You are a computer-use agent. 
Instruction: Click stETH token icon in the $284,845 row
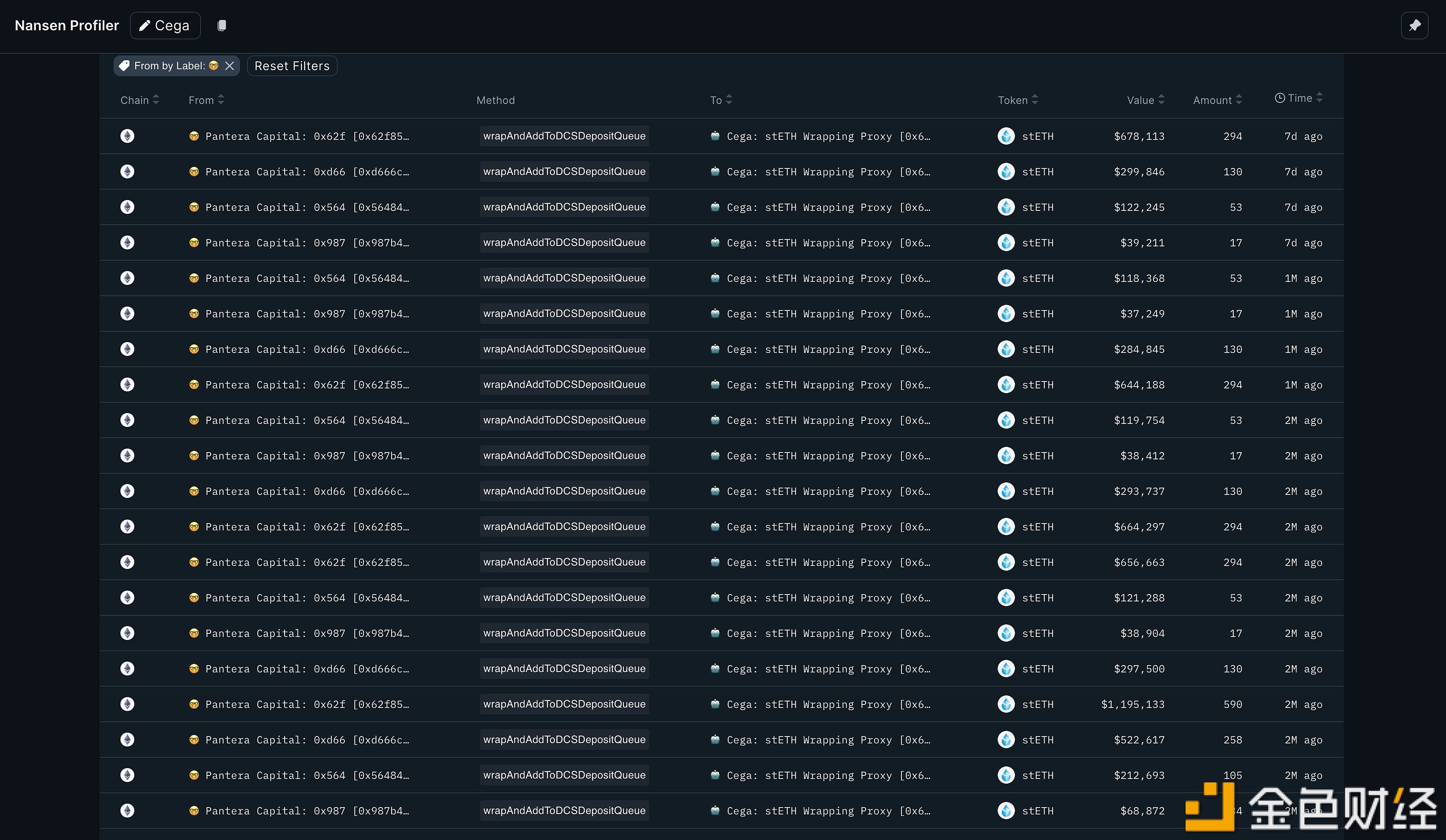coord(1006,349)
